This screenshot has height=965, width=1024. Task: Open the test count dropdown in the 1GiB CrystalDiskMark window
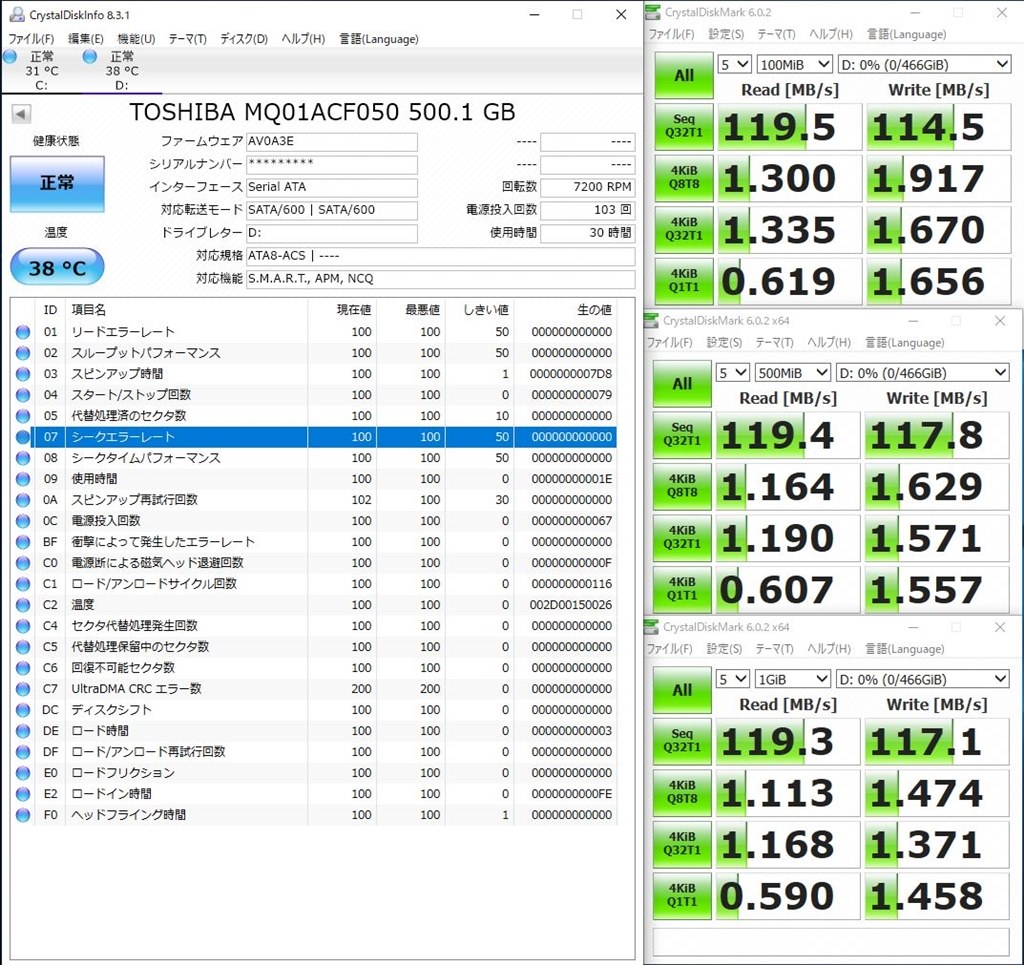pos(732,679)
